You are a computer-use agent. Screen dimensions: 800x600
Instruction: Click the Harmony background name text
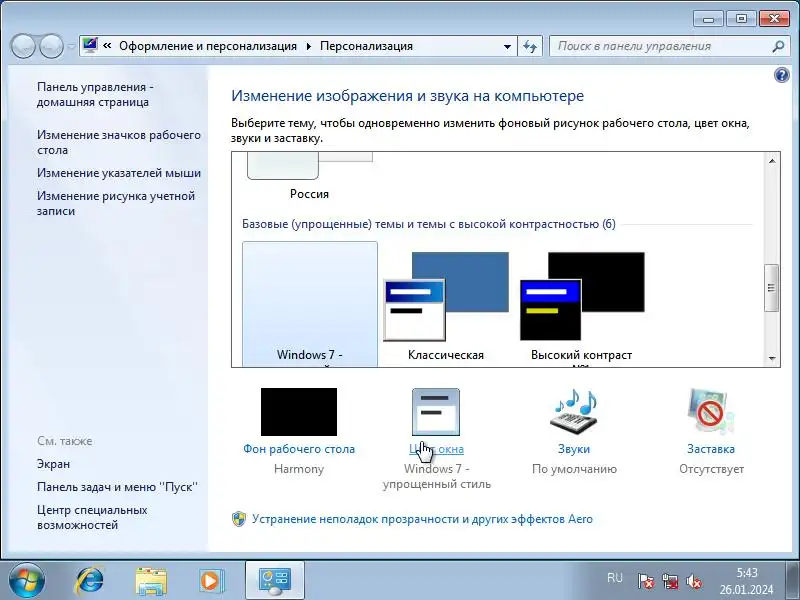(299, 469)
